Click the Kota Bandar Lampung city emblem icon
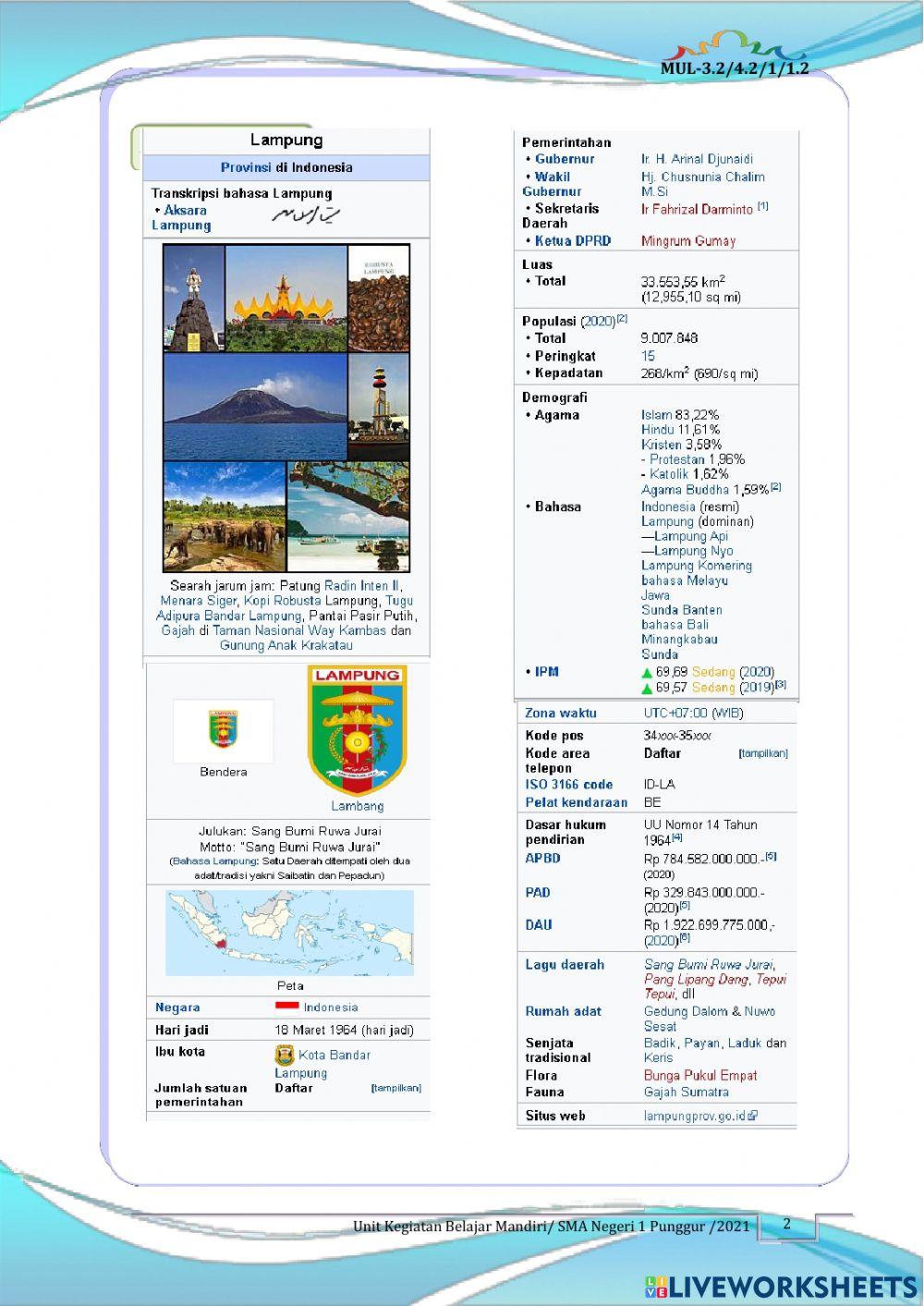 click(x=282, y=1055)
